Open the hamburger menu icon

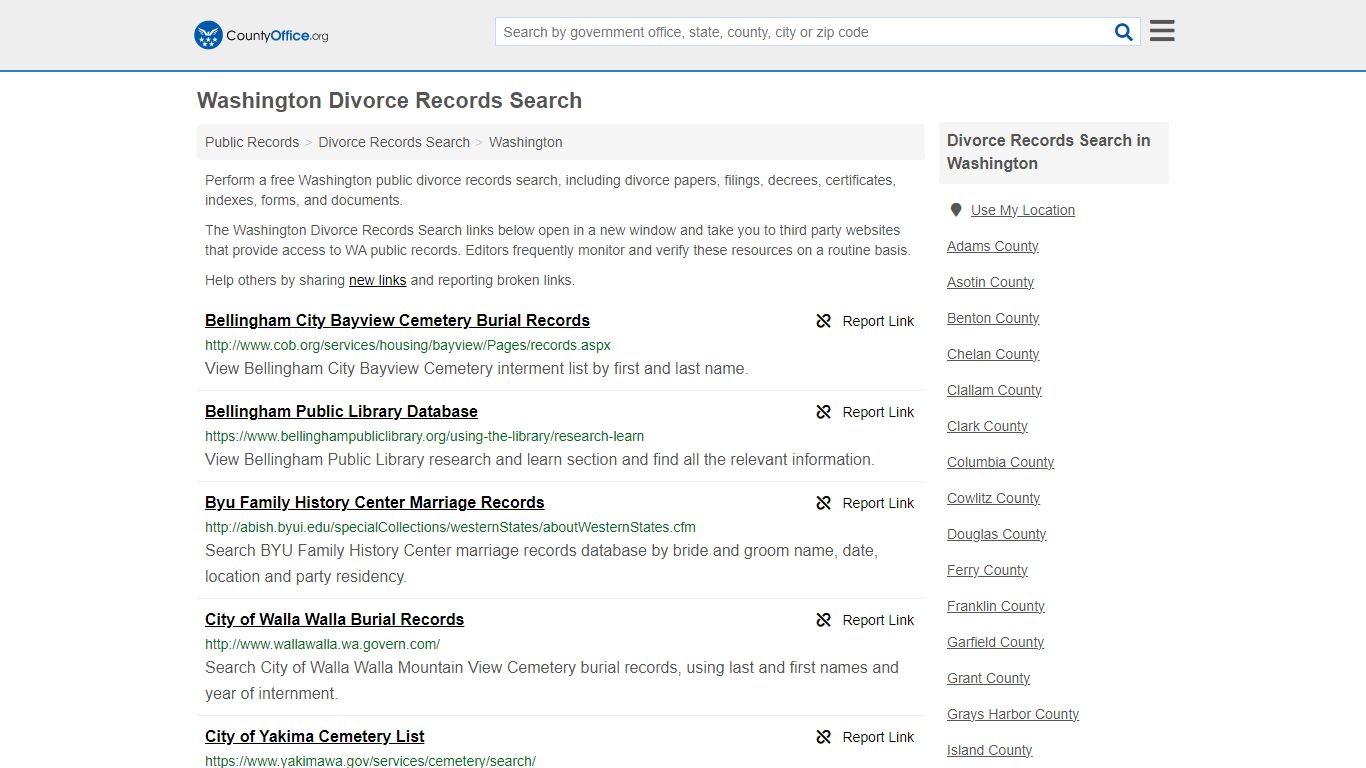(1162, 31)
